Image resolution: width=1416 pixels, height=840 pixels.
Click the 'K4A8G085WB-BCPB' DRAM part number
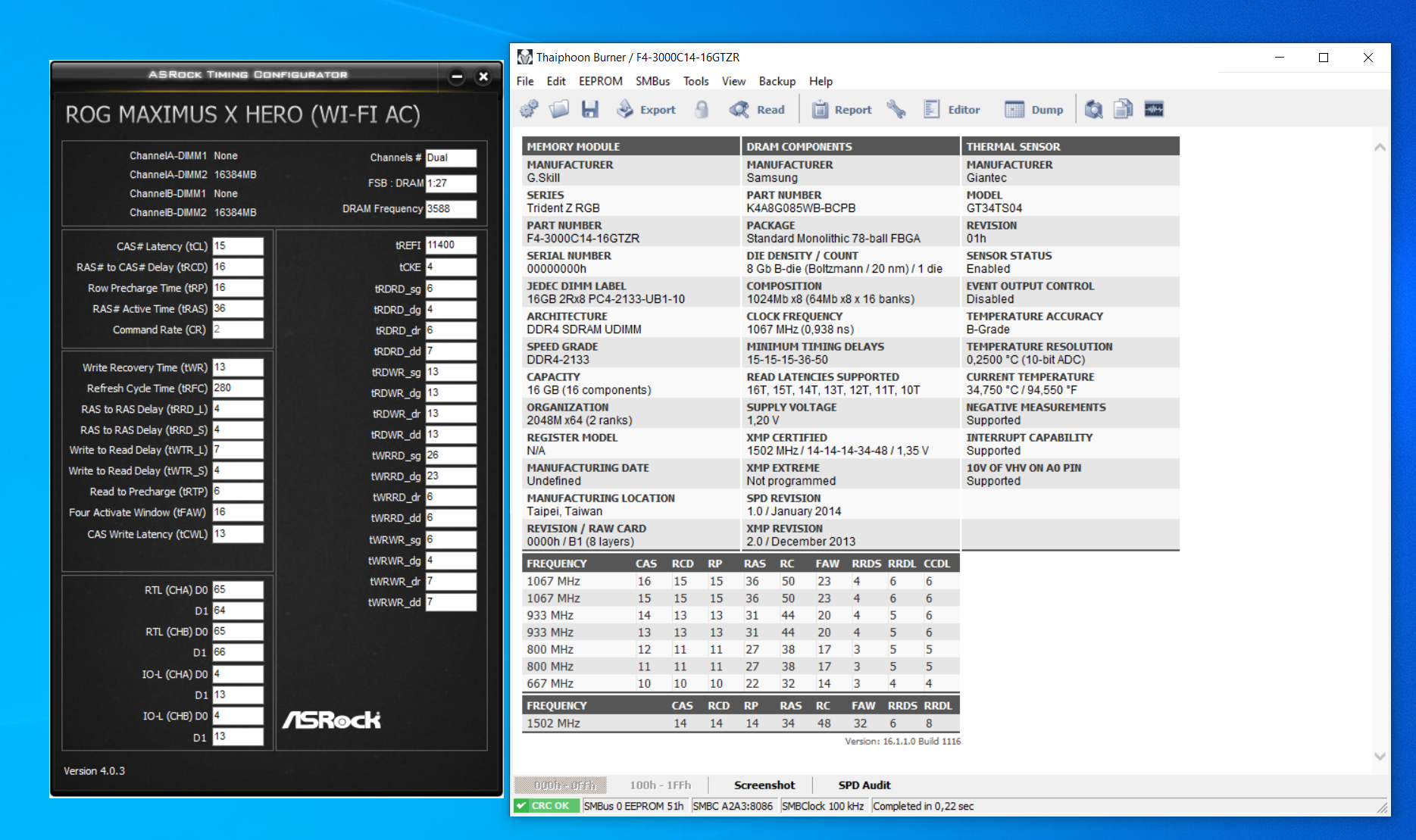click(x=801, y=208)
